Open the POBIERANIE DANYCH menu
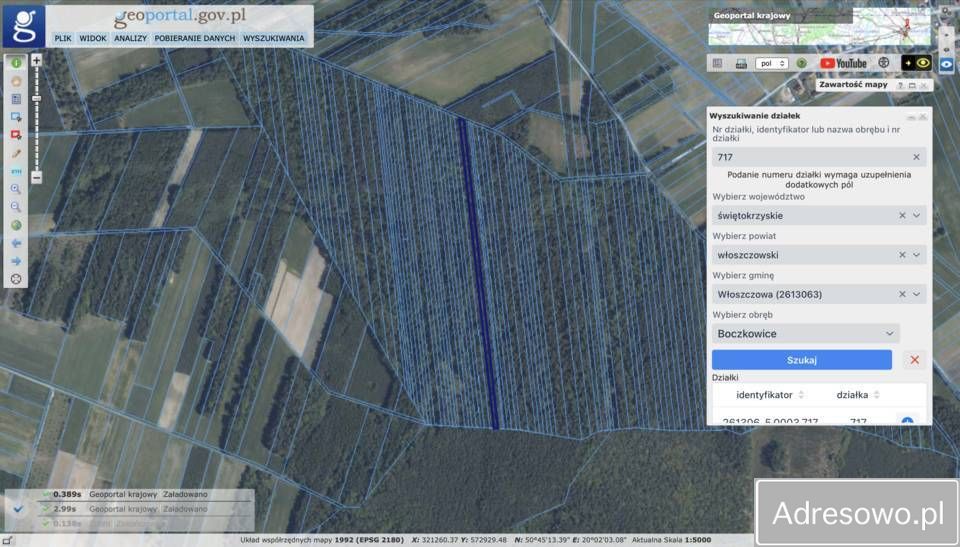Screen dimensions: 960x547 [x=195, y=38]
